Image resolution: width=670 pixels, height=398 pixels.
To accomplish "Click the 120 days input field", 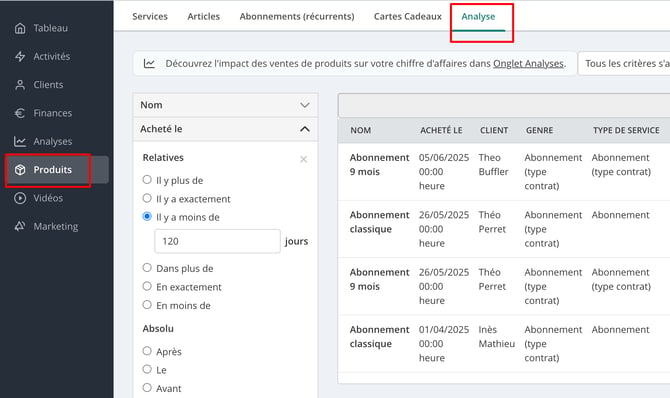I will (217, 241).
